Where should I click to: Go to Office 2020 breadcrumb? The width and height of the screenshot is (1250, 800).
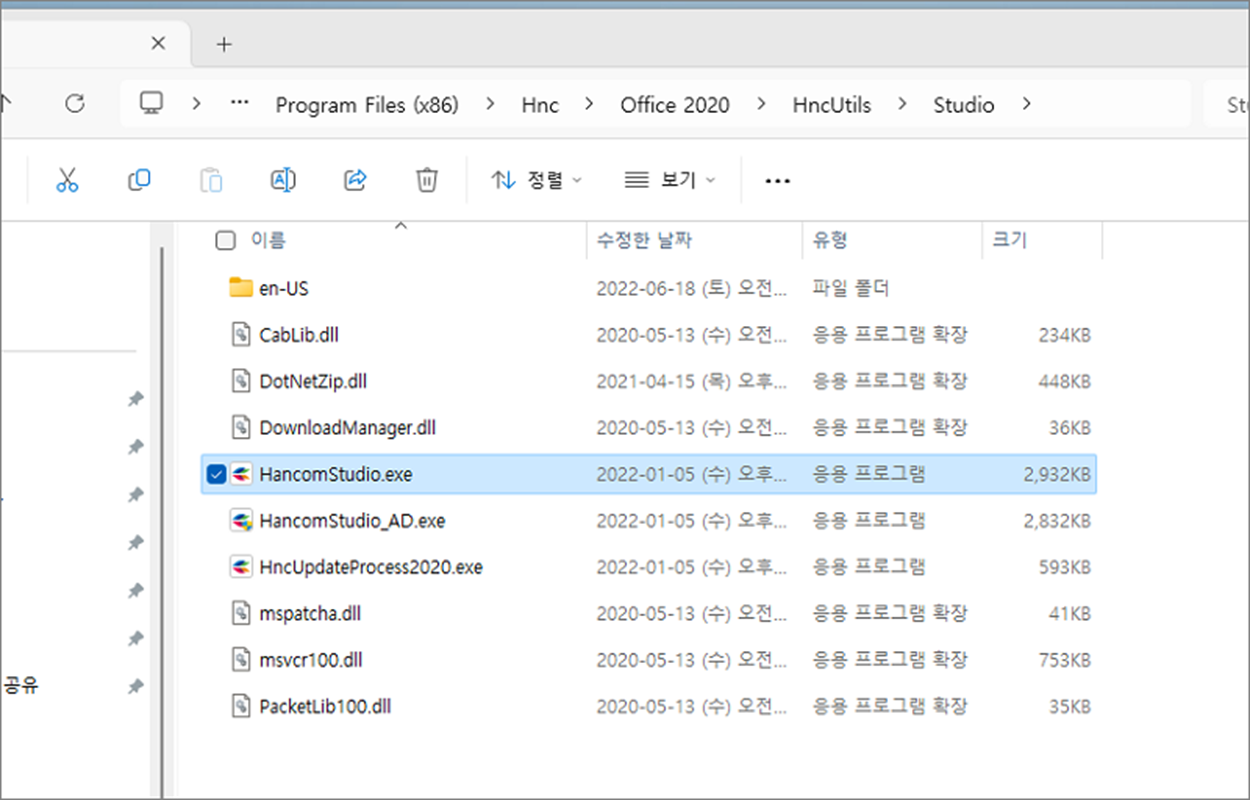pyautogui.click(x=675, y=105)
